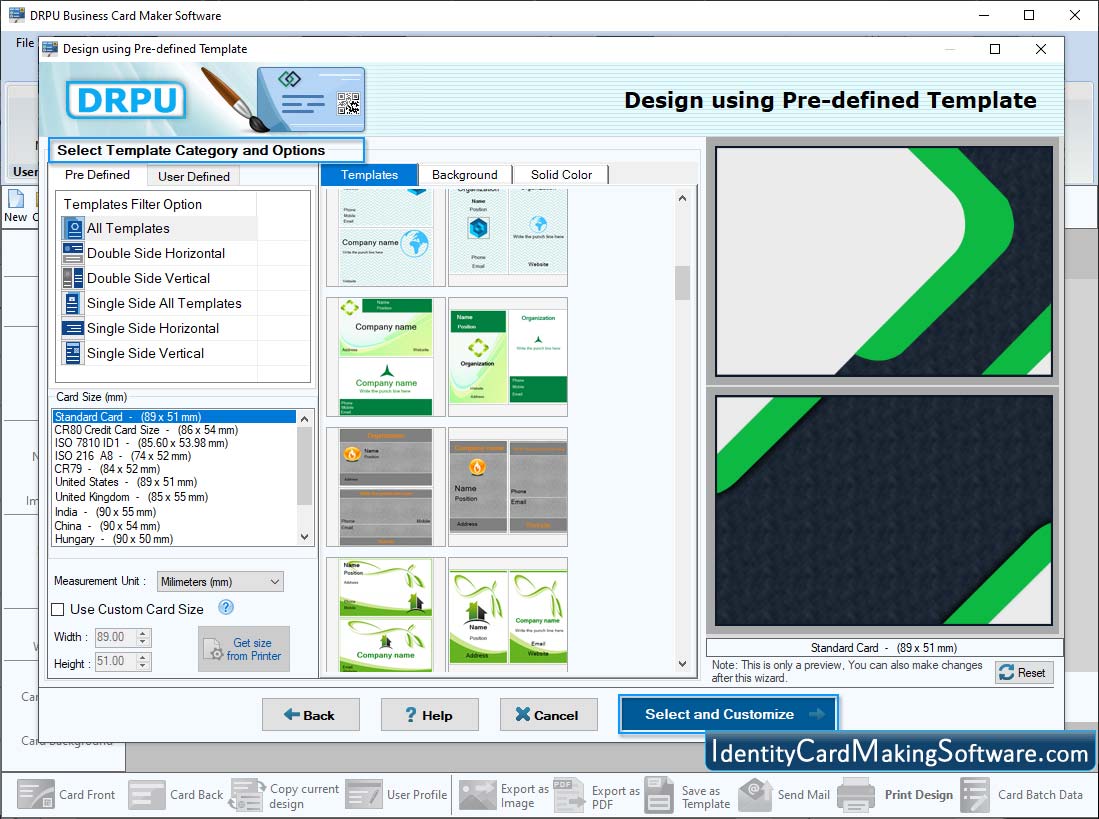Click card size list up arrow

[304, 419]
